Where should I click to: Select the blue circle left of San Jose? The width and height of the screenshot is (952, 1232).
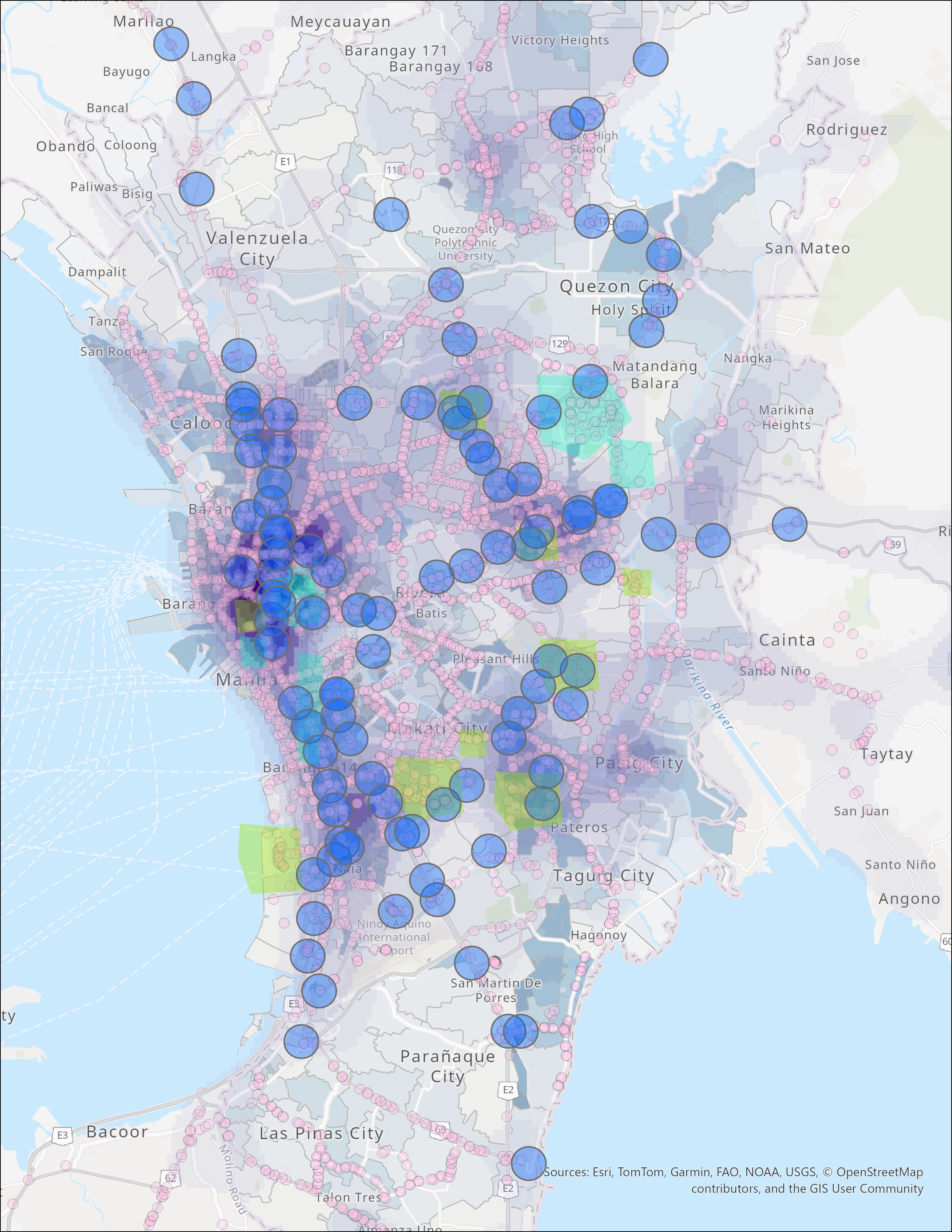coord(650,59)
